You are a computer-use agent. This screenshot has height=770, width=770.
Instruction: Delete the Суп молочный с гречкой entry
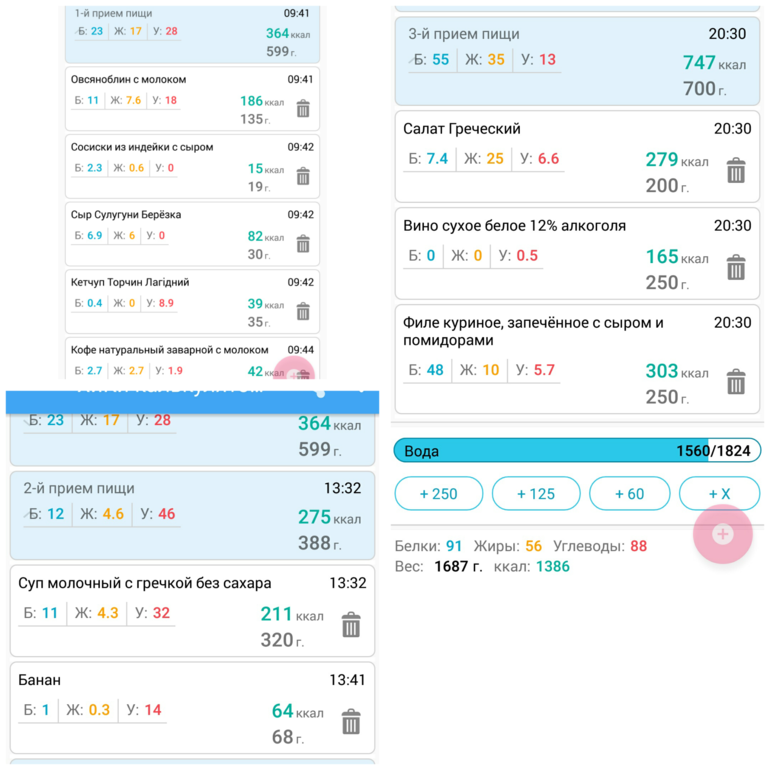coord(350,625)
